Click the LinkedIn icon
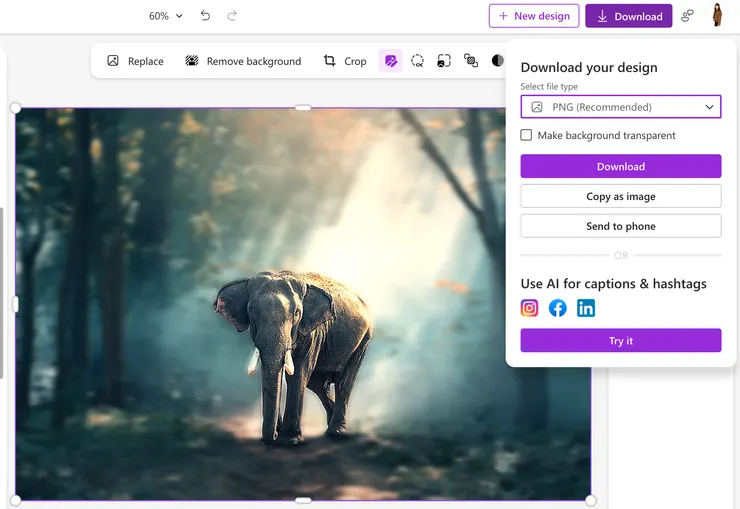740x509 pixels. point(586,308)
